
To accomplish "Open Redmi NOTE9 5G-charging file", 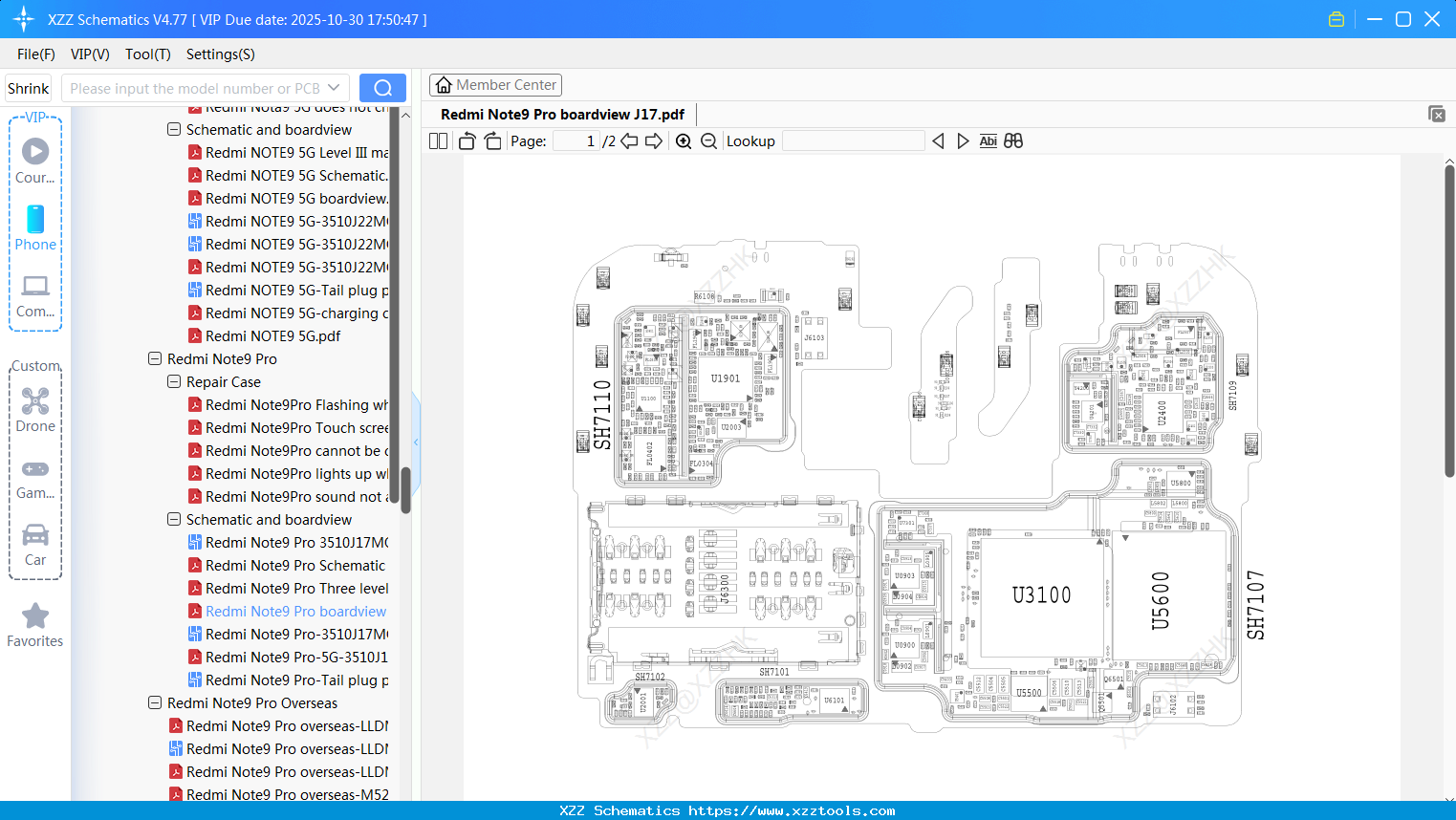I will click(x=288, y=313).
